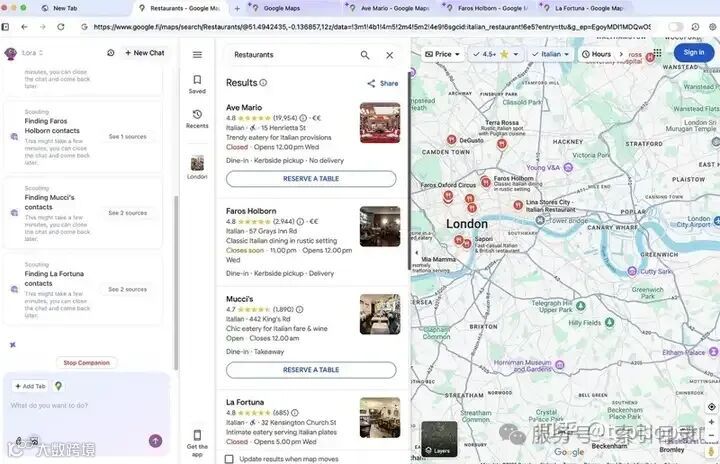720x464 pixels.
Task: Switch to the New Tab browser tab
Action: pyautogui.click(x=65, y=8)
